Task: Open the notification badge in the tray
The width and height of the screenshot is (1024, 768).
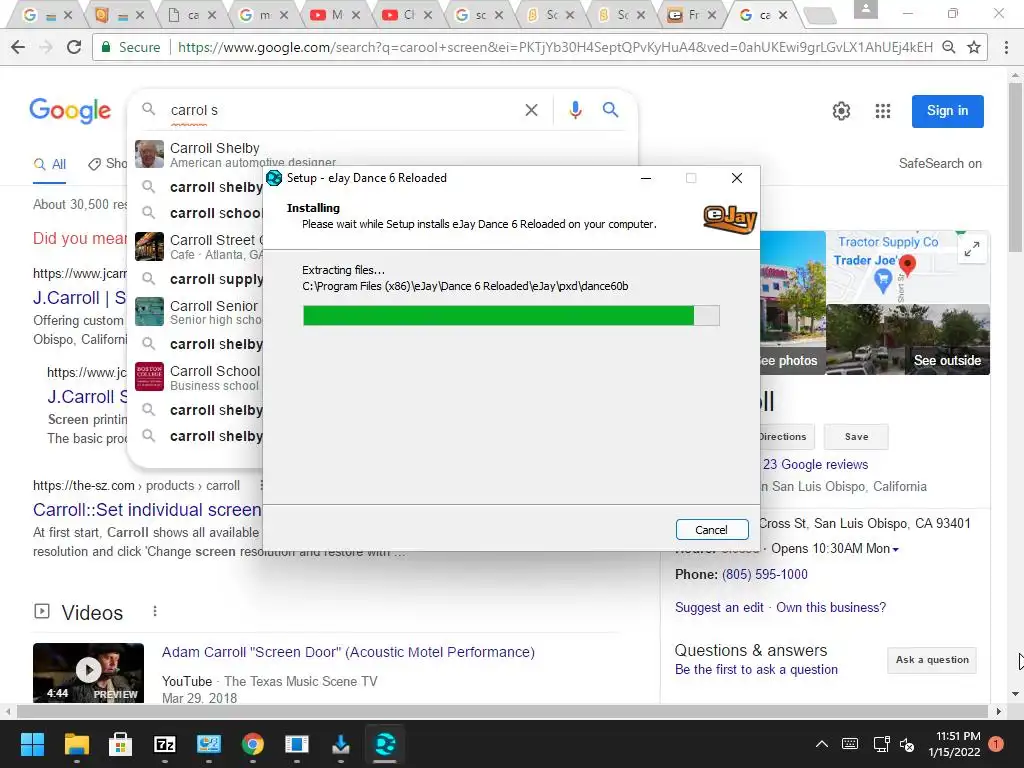Action: tap(996, 744)
